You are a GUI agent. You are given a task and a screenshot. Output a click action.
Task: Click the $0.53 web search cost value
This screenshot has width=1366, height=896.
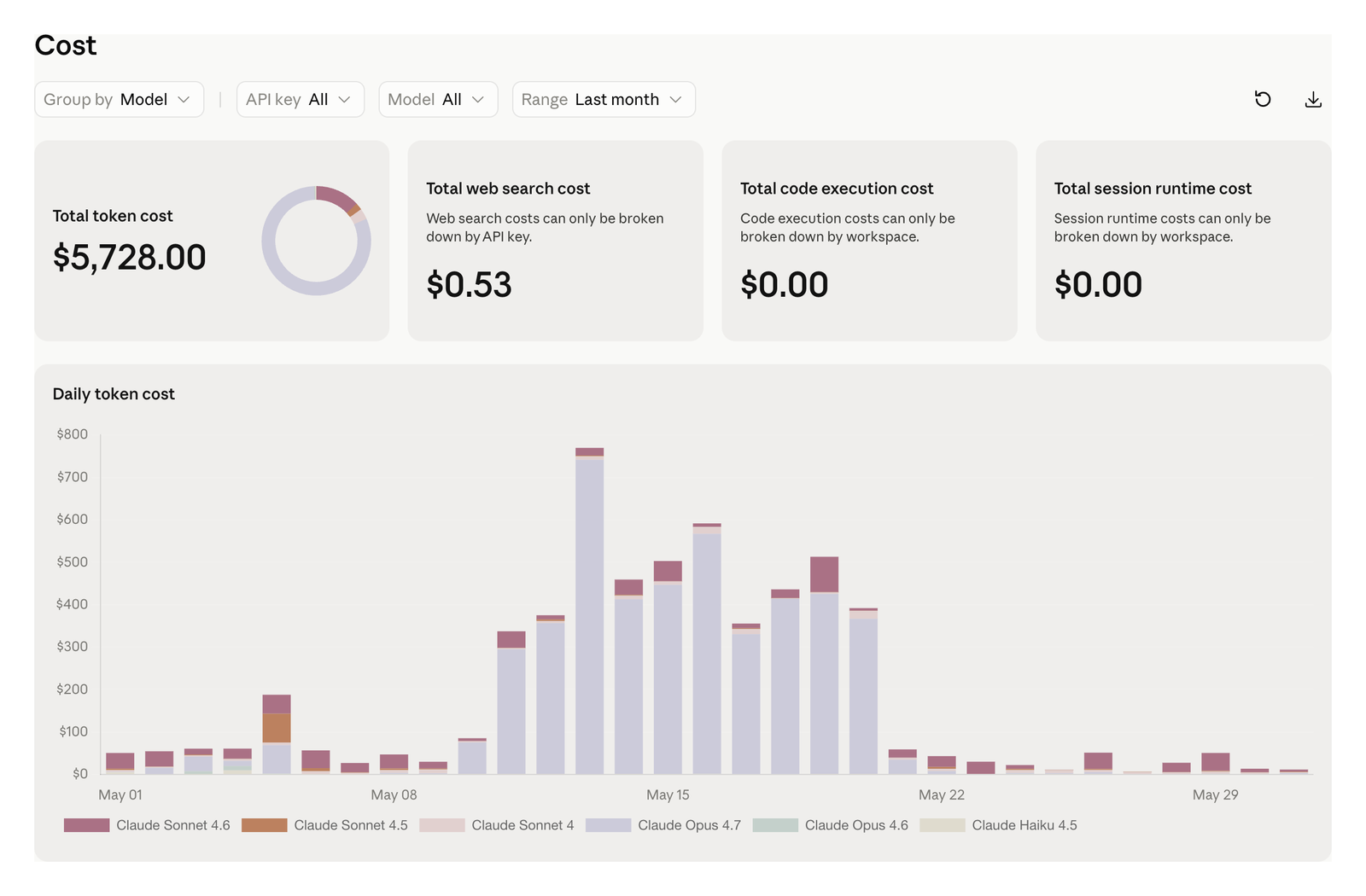469,284
